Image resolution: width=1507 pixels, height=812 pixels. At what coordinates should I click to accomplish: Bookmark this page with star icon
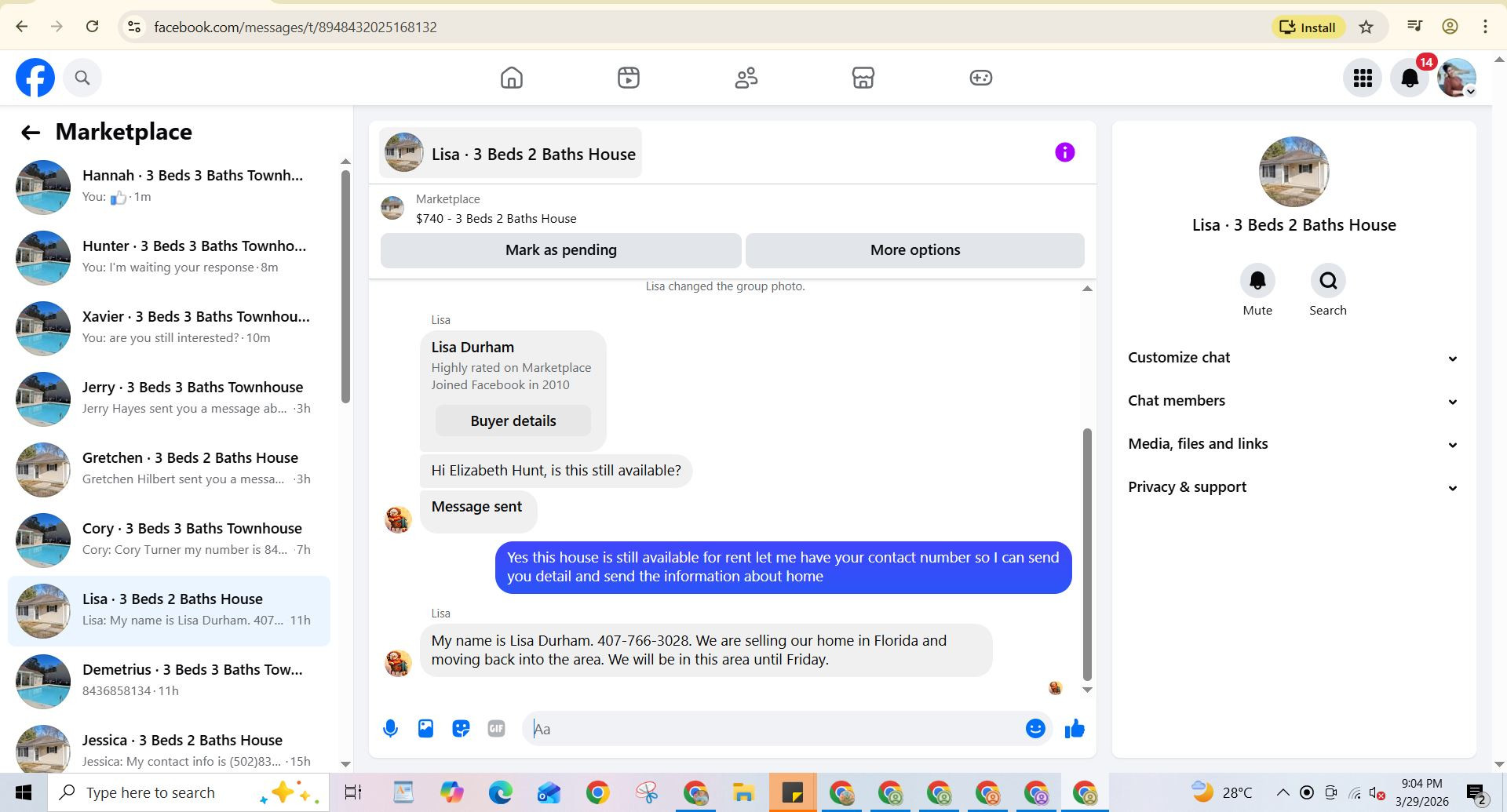tap(1366, 27)
